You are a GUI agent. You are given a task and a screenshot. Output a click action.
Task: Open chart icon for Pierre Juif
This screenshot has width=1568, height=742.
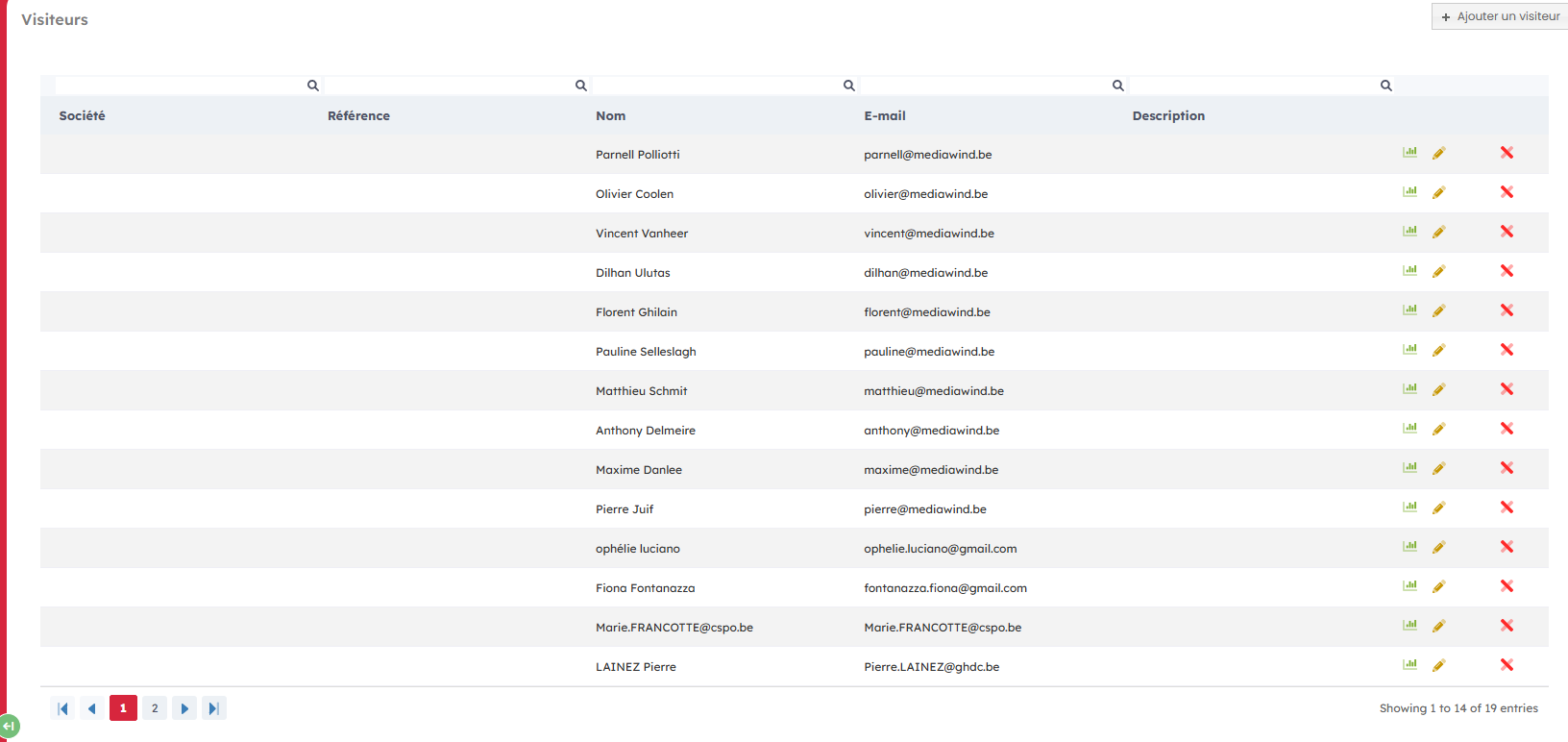[1409, 507]
